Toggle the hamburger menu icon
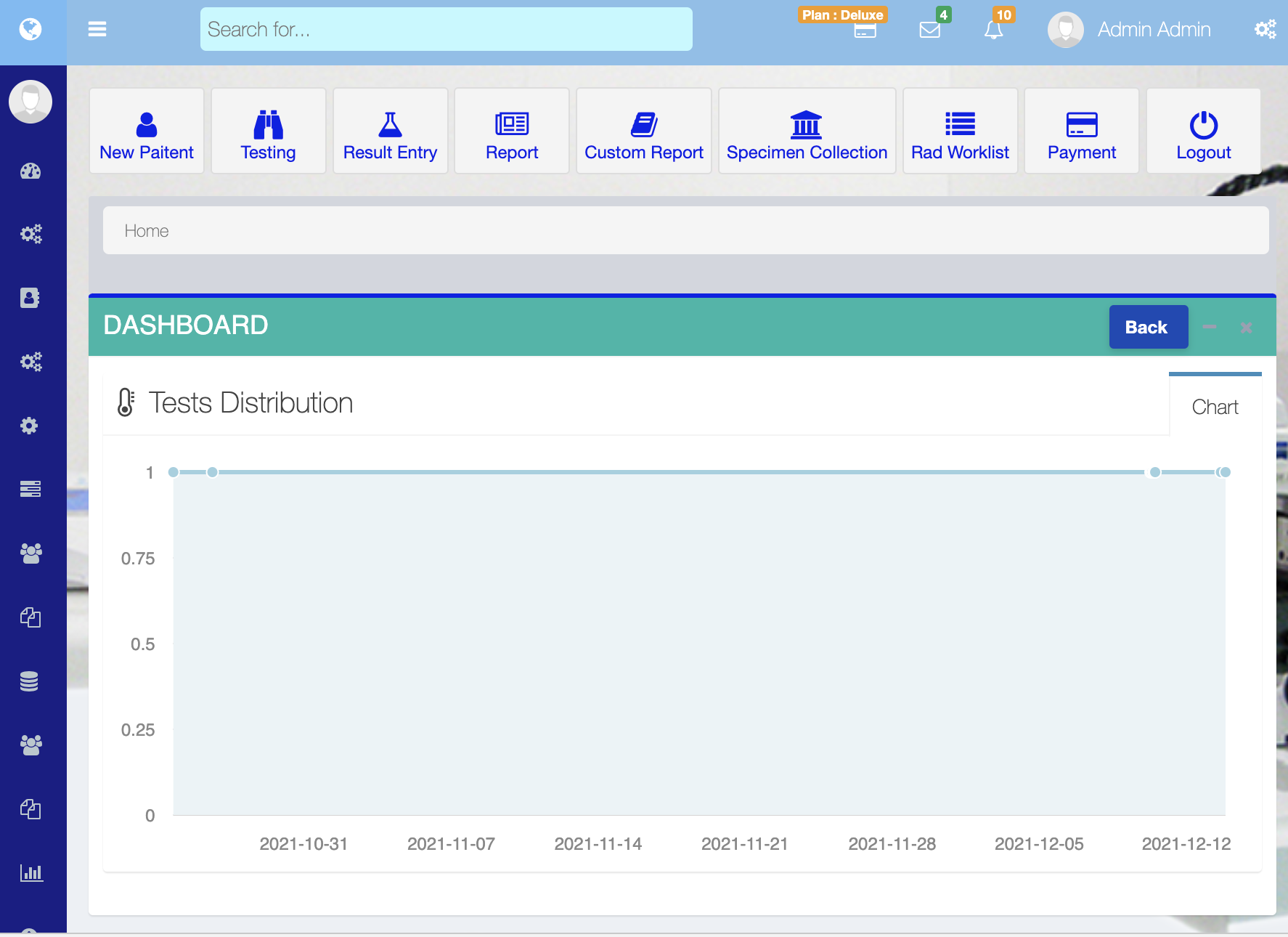 [97, 29]
